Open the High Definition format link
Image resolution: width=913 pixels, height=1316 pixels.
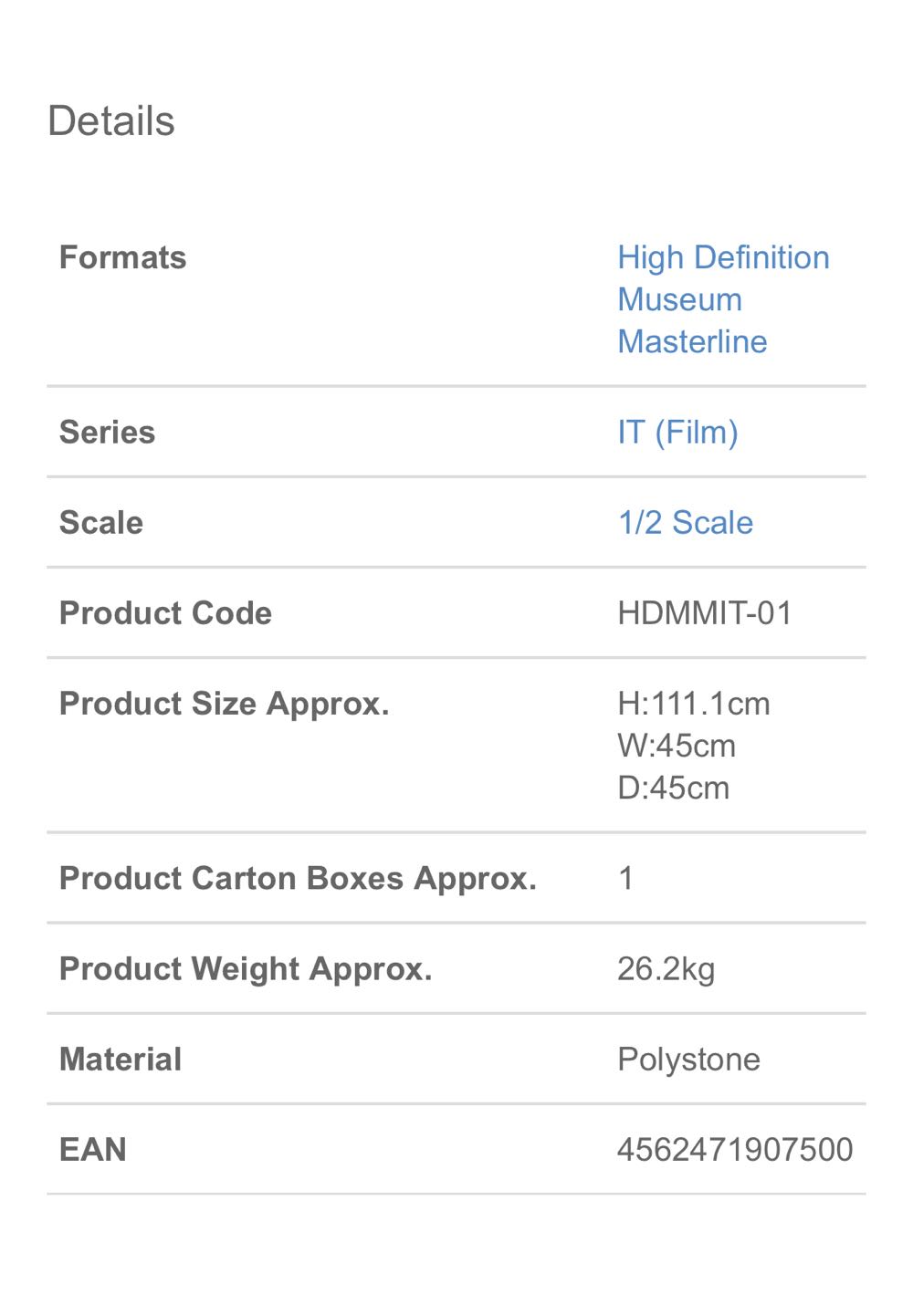[723, 257]
